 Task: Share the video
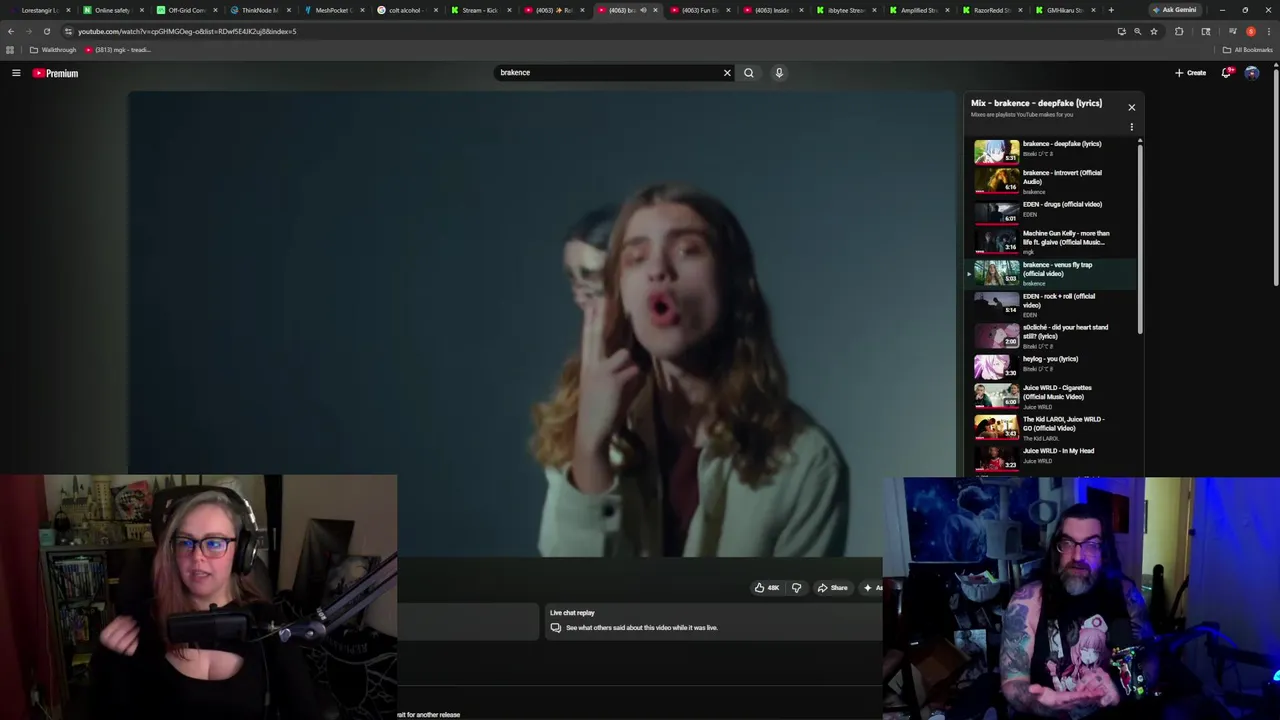click(x=832, y=588)
